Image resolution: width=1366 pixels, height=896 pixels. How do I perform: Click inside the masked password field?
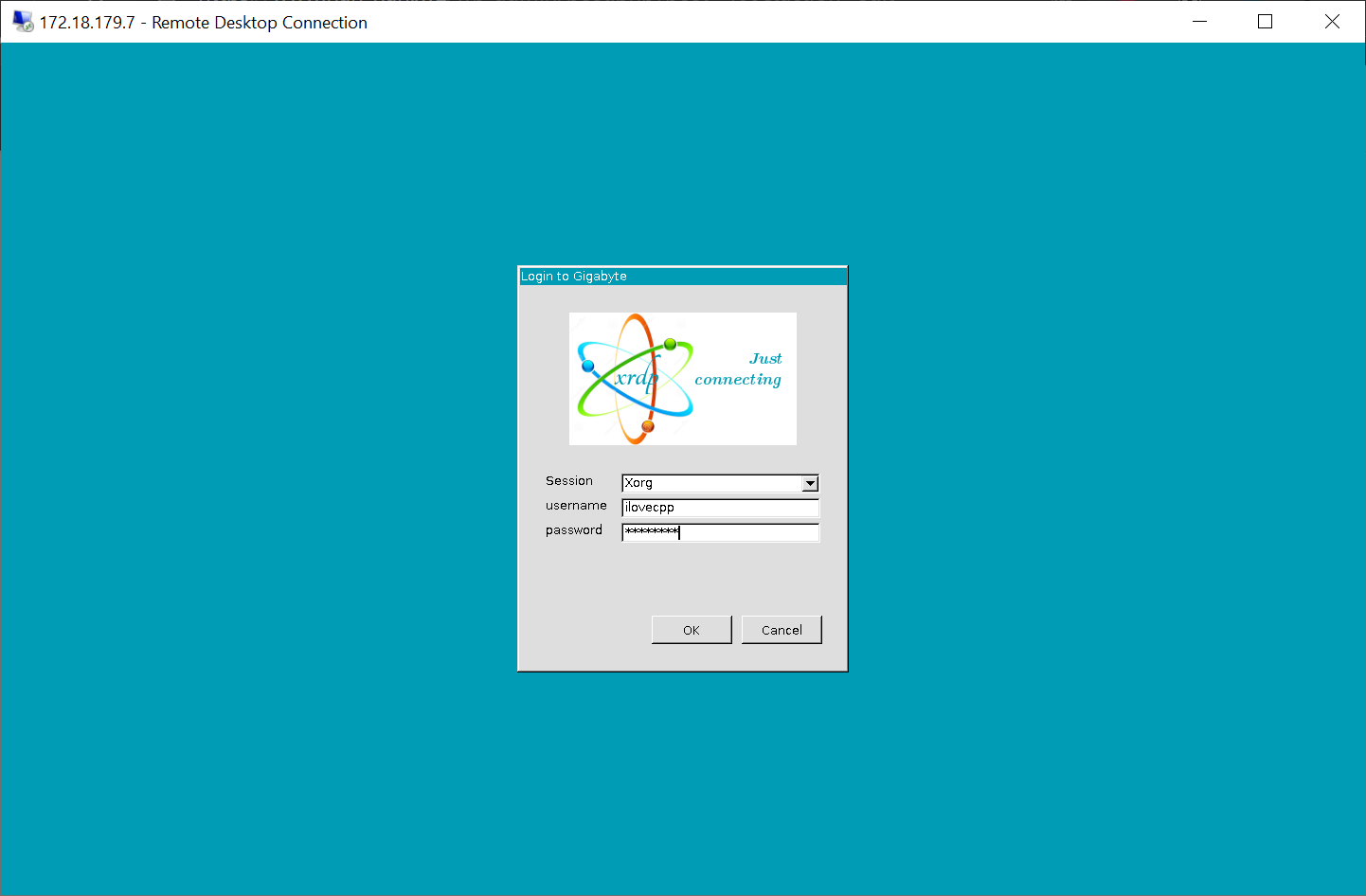(x=720, y=532)
